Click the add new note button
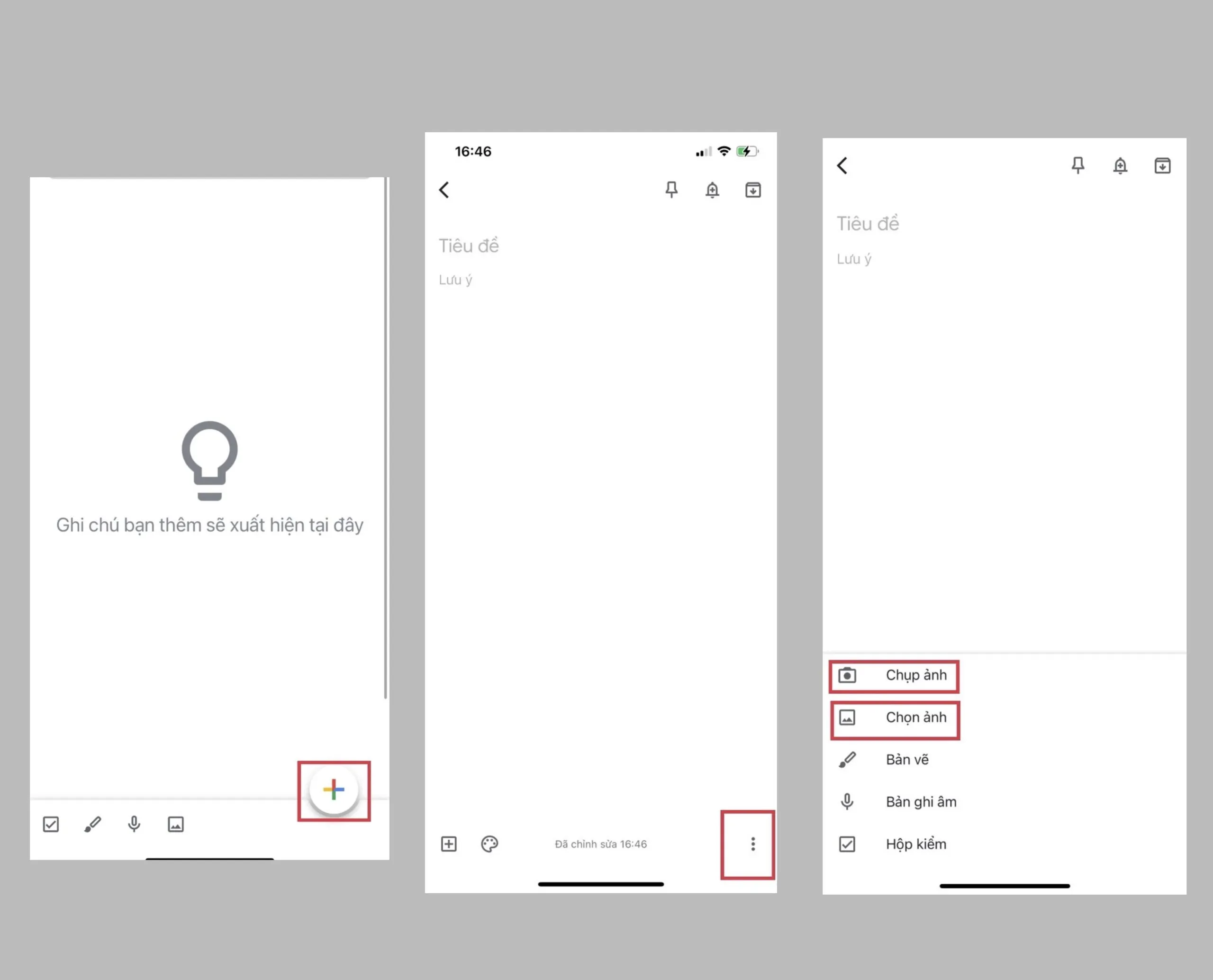Viewport: 1213px width, 980px height. point(333,790)
